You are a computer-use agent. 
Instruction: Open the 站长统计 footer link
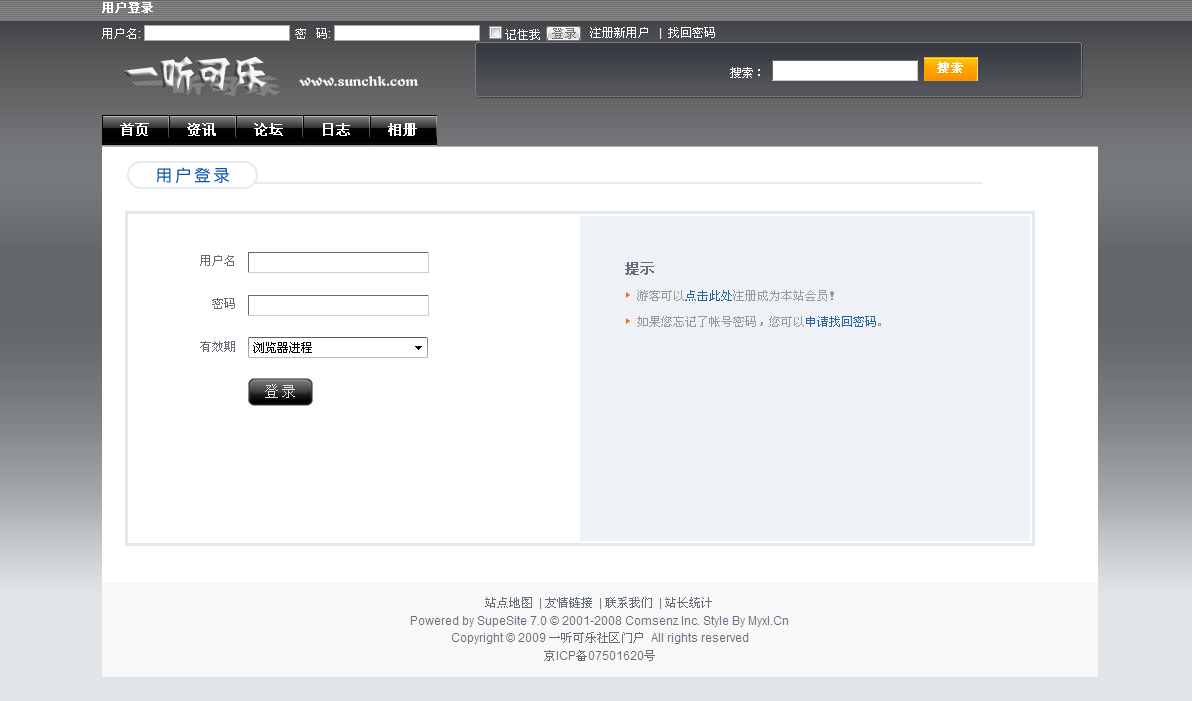(x=689, y=603)
